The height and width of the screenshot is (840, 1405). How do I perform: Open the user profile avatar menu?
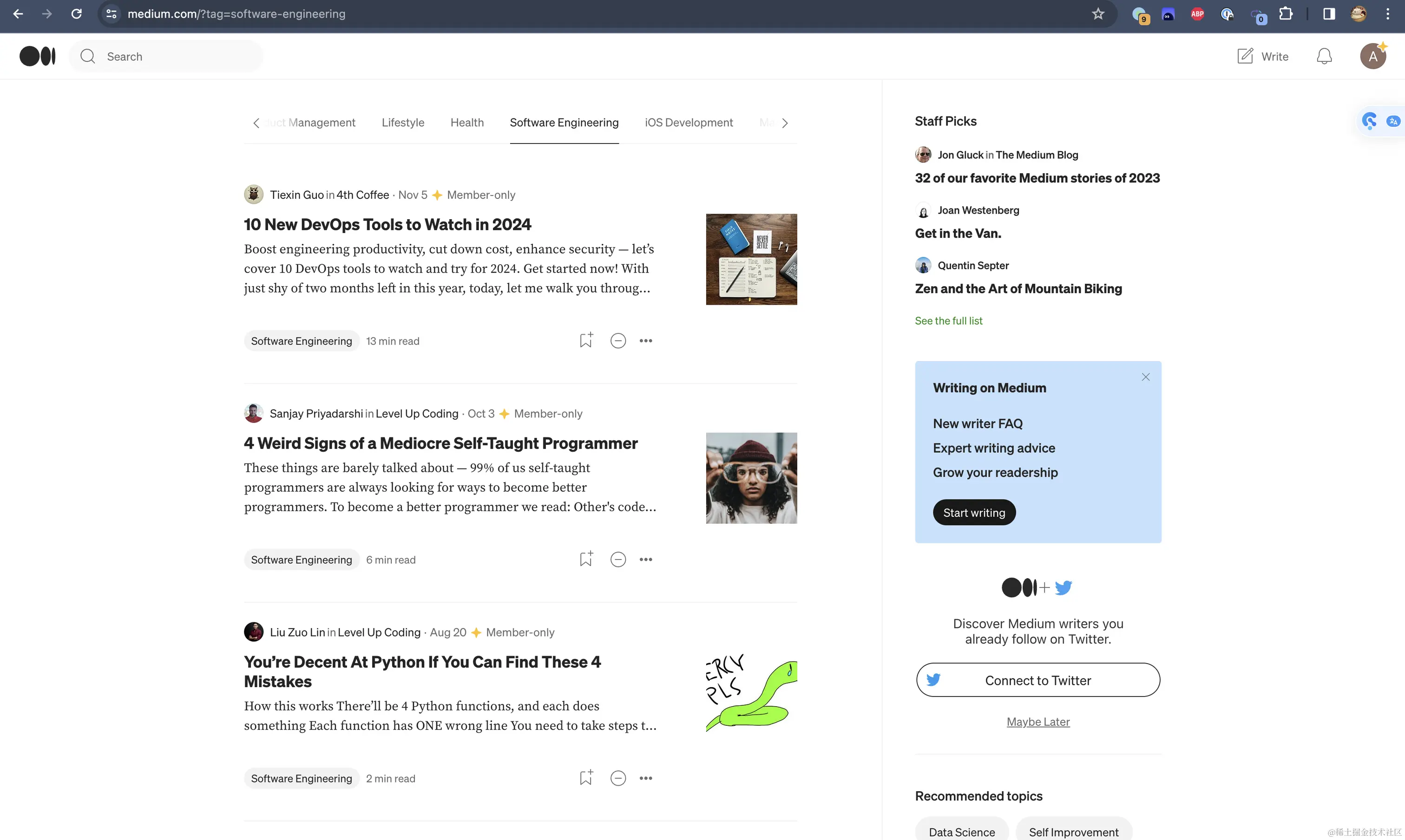pyautogui.click(x=1372, y=56)
